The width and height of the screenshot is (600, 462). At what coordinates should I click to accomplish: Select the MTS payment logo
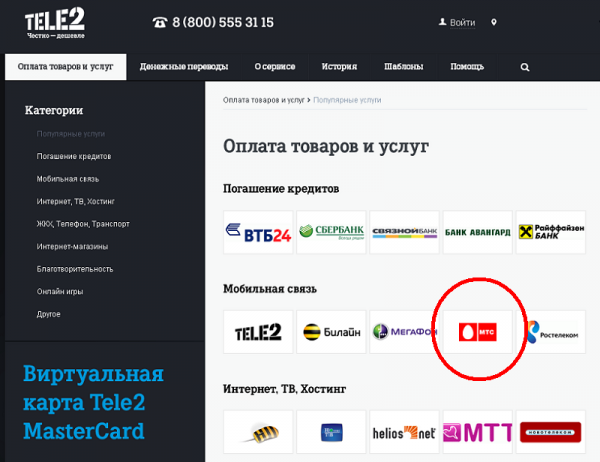(478, 332)
